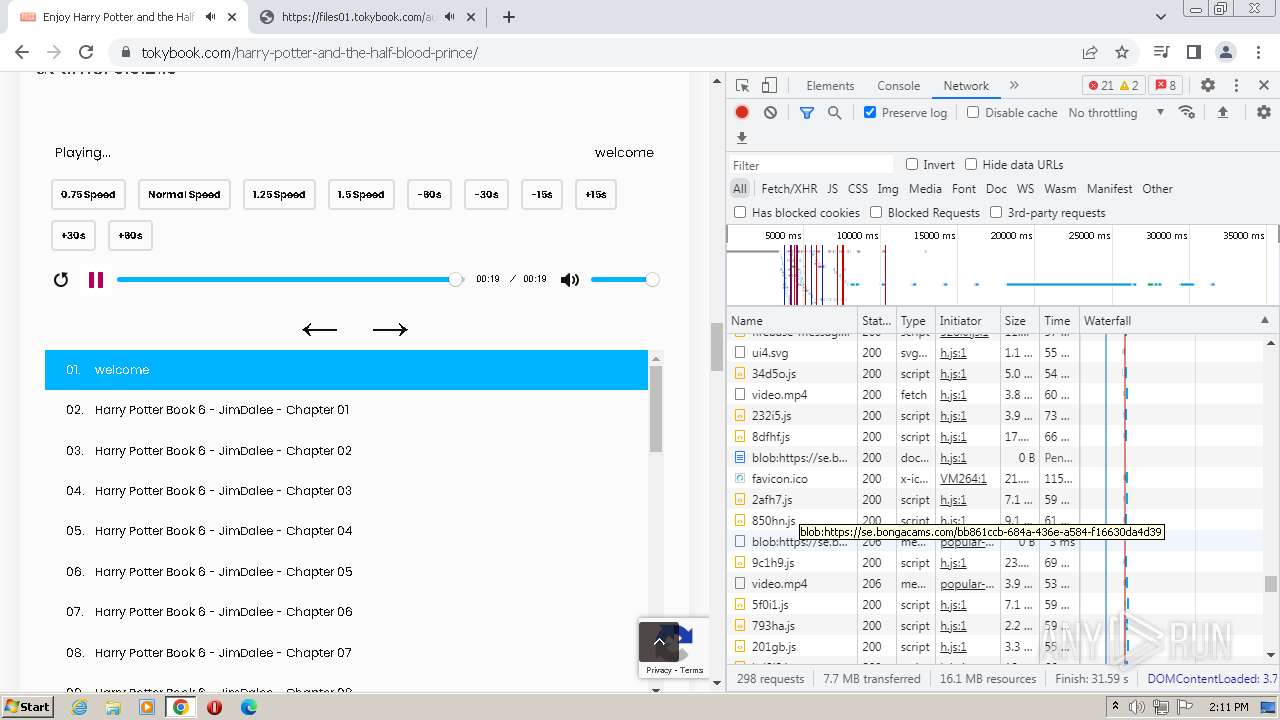1280x720 pixels.
Task: Open the Chrome tab search dropdown
Action: (1161, 17)
